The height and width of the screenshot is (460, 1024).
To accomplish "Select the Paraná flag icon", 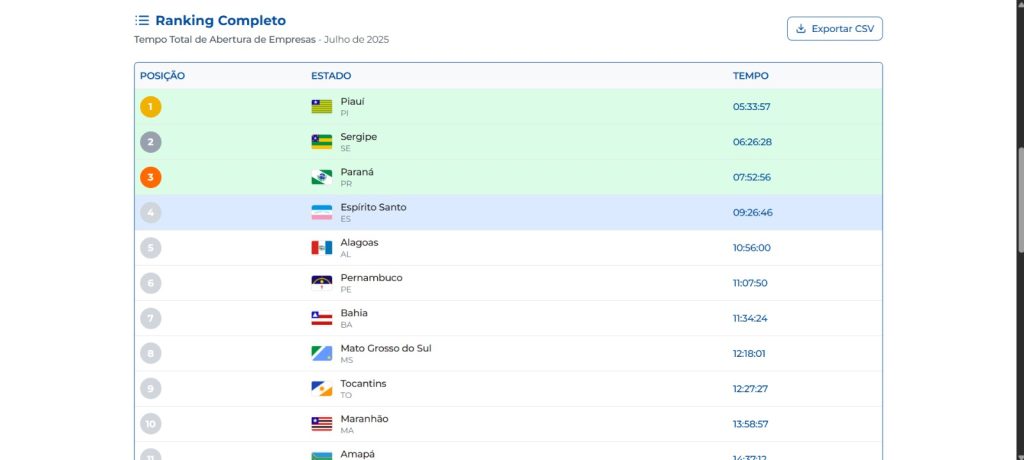I will (x=321, y=177).
